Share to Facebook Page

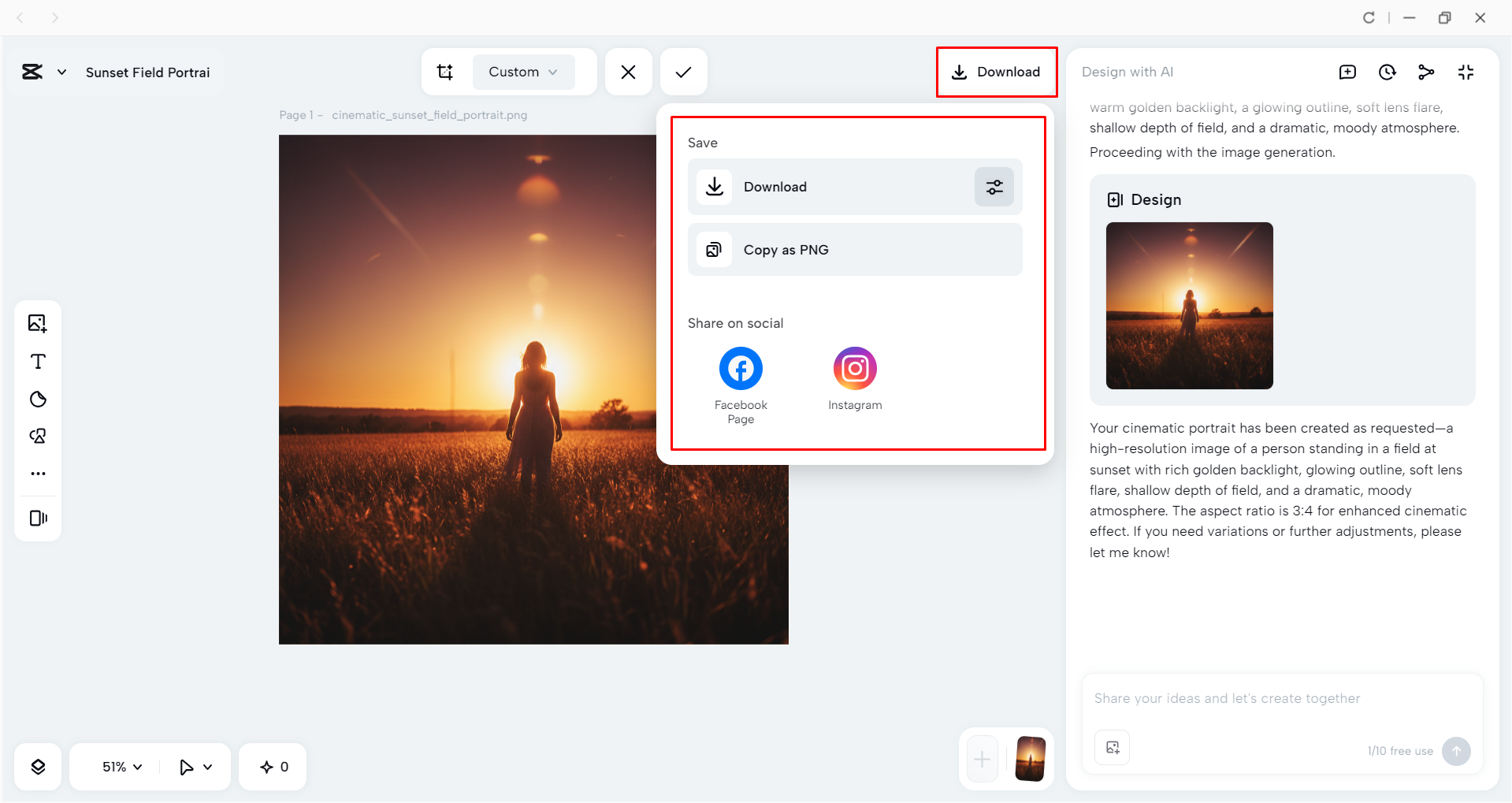(741, 385)
